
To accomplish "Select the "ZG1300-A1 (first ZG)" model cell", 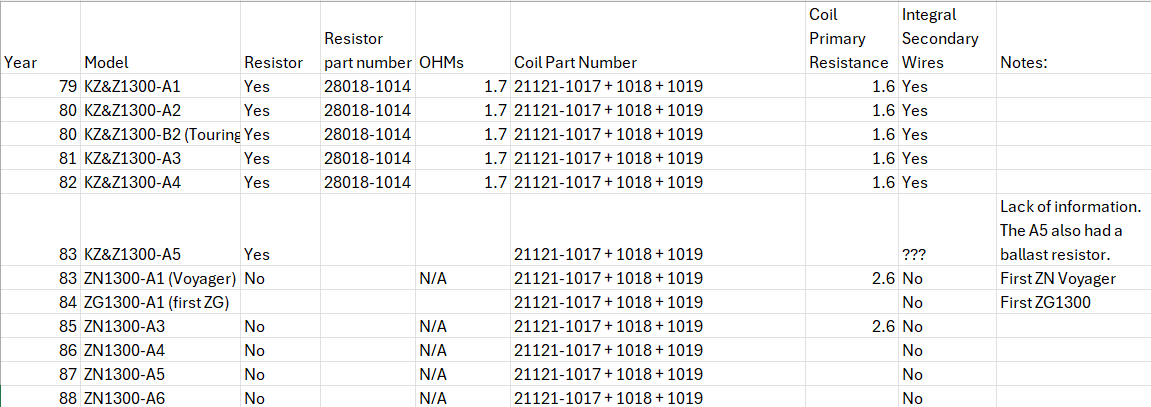I will pos(158,302).
